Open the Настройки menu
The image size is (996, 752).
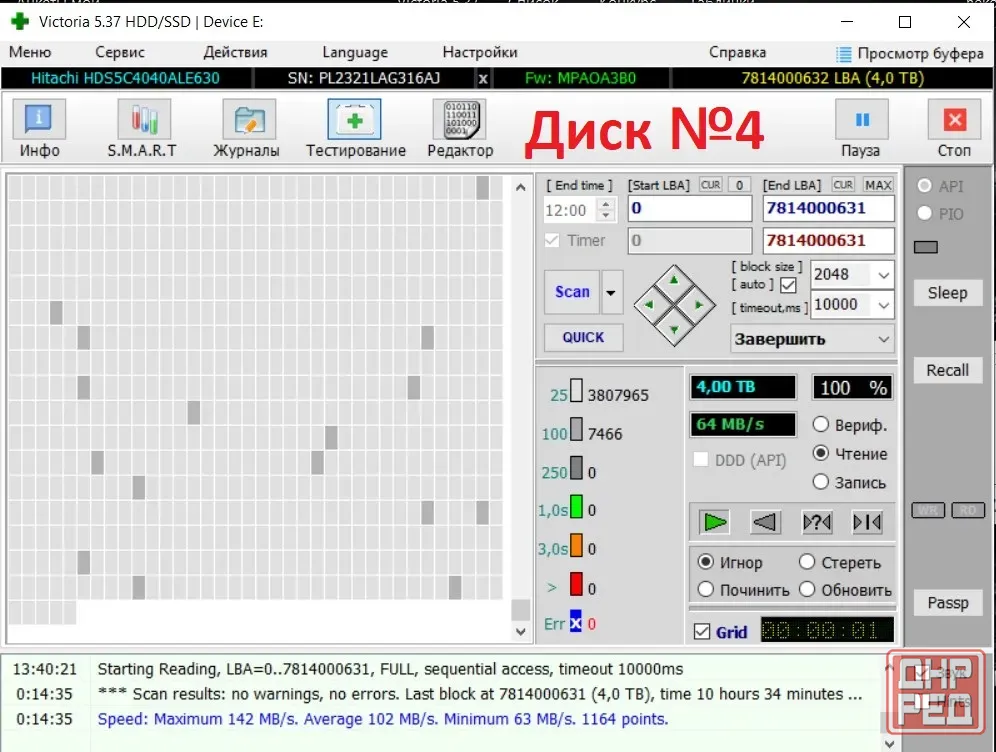click(480, 52)
